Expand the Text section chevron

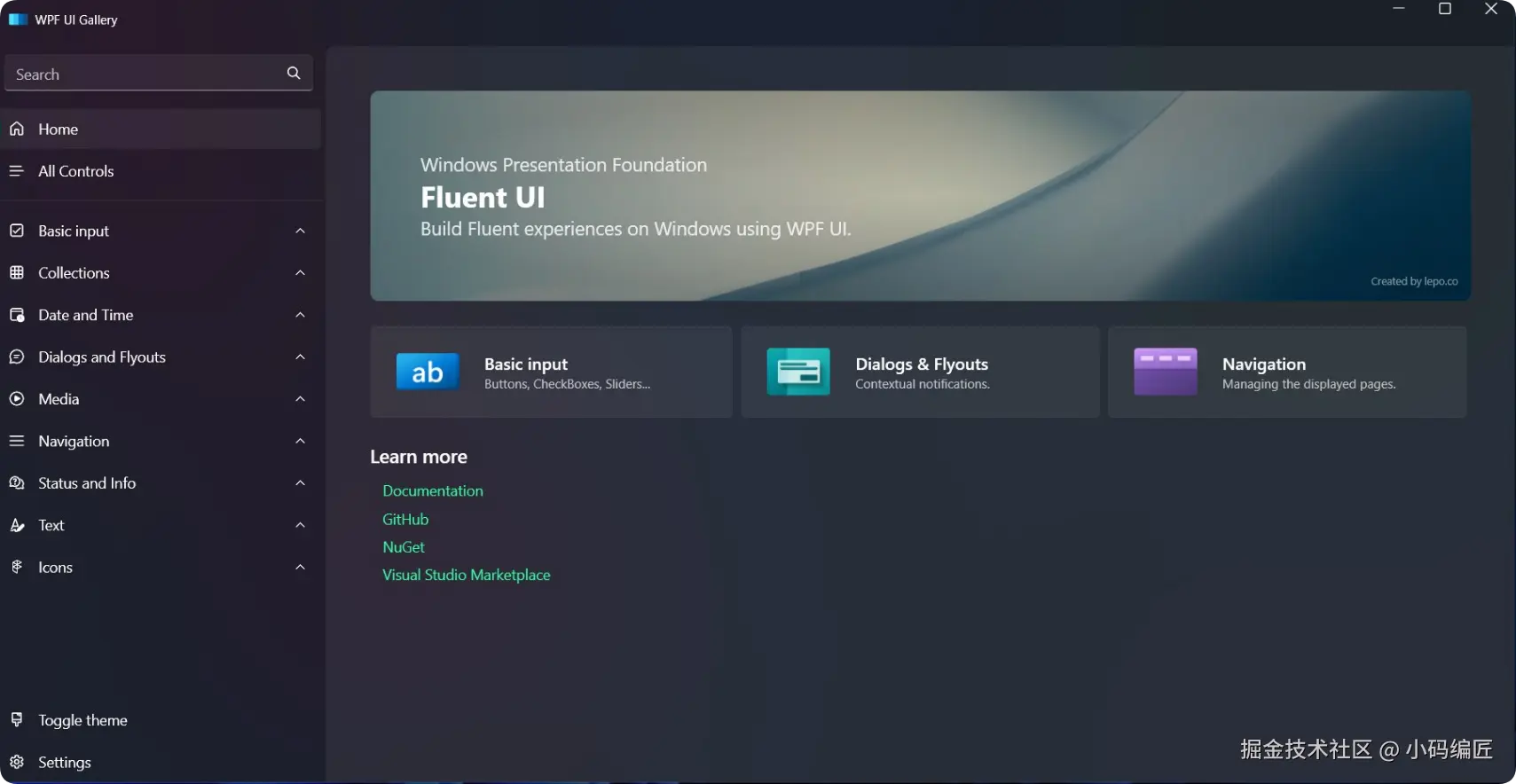click(x=300, y=525)
